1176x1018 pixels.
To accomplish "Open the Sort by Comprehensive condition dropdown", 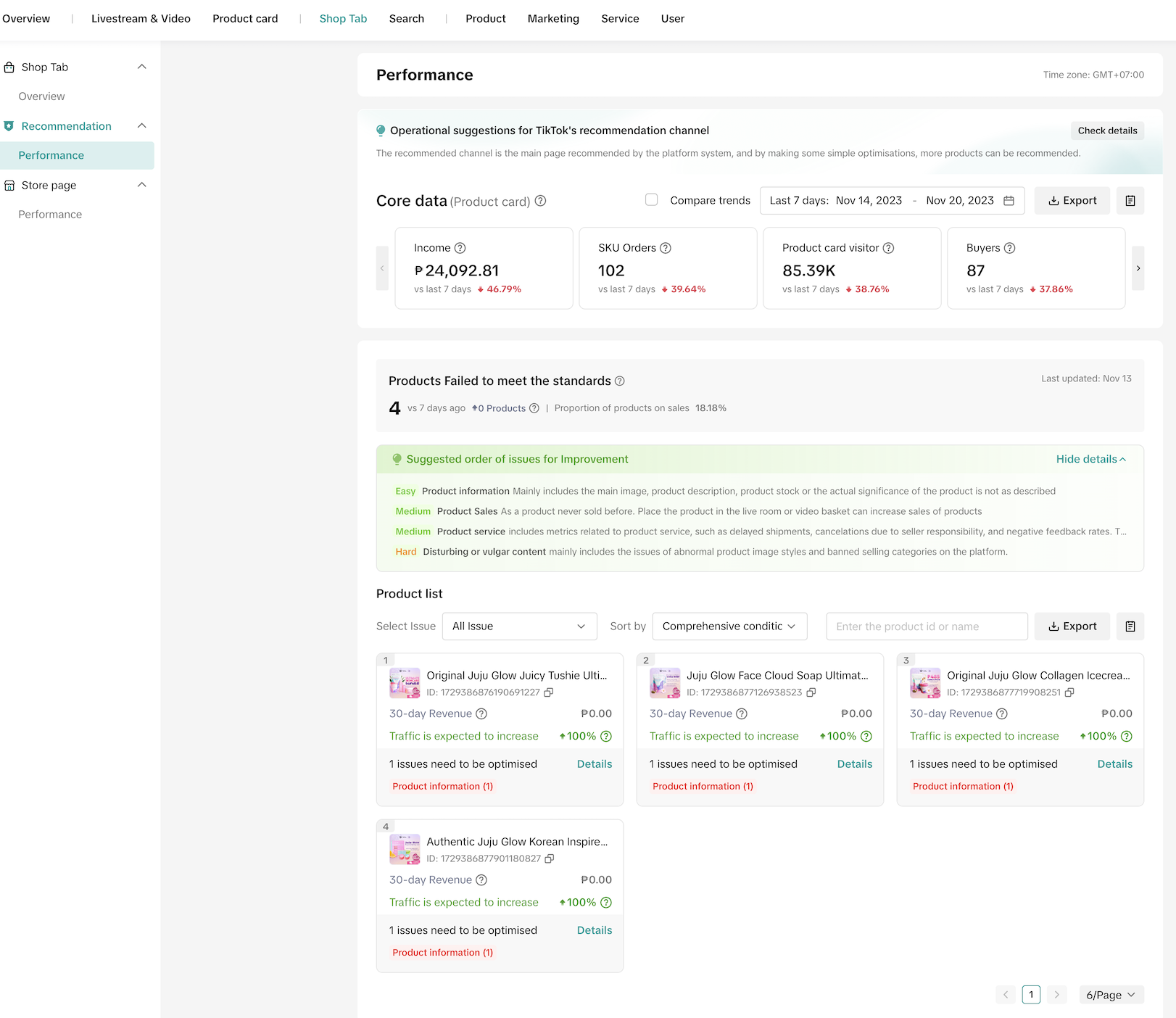I will click(x=729, y=626).
